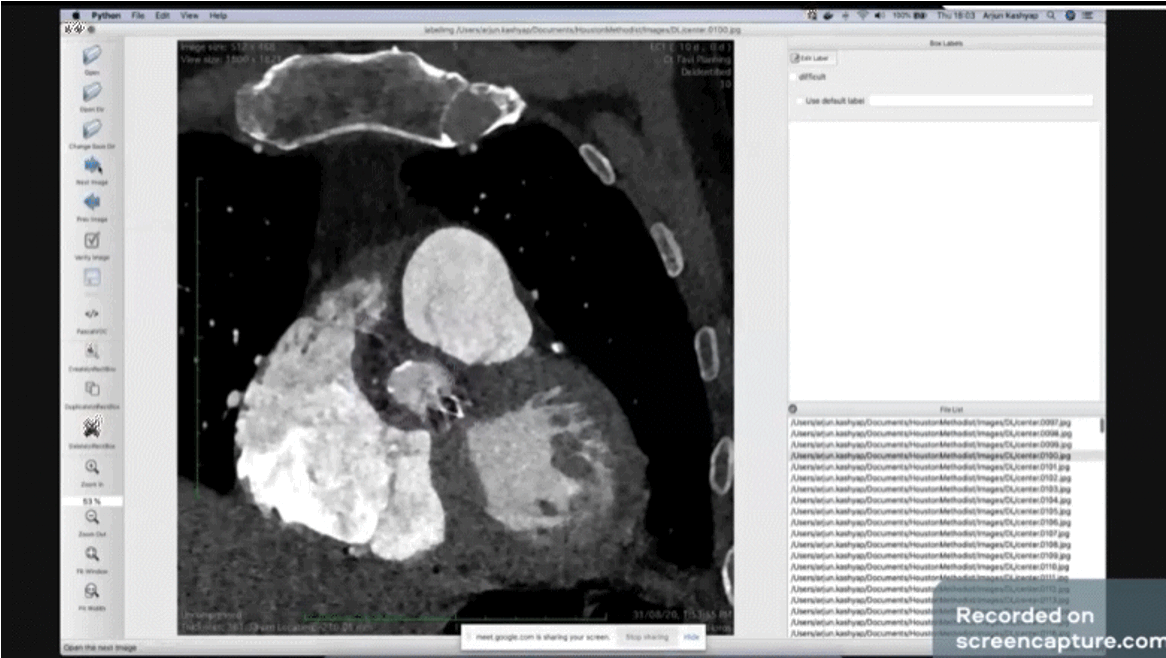Click Stop sharing in the screen-share bar
Image resolution: width=1166 pixels, height=658 pixels.
tap(646, 637)
